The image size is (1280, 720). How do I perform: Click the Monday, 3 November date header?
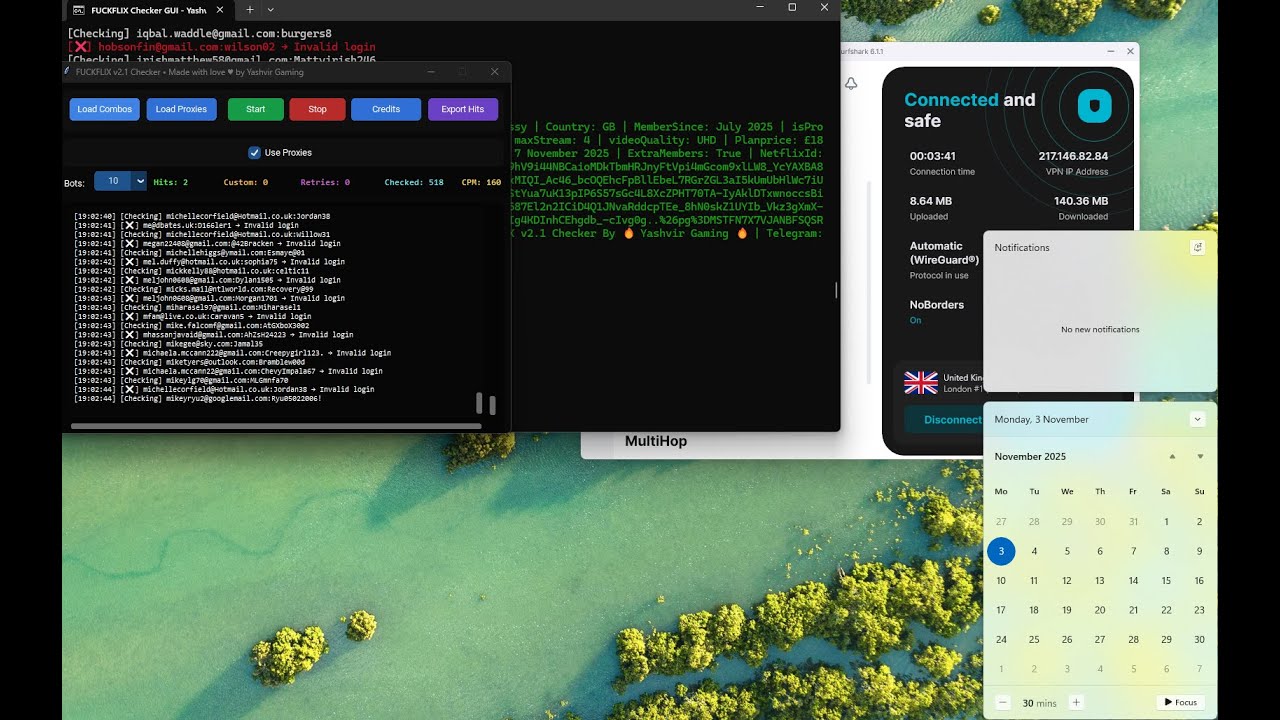(1041, 419)
